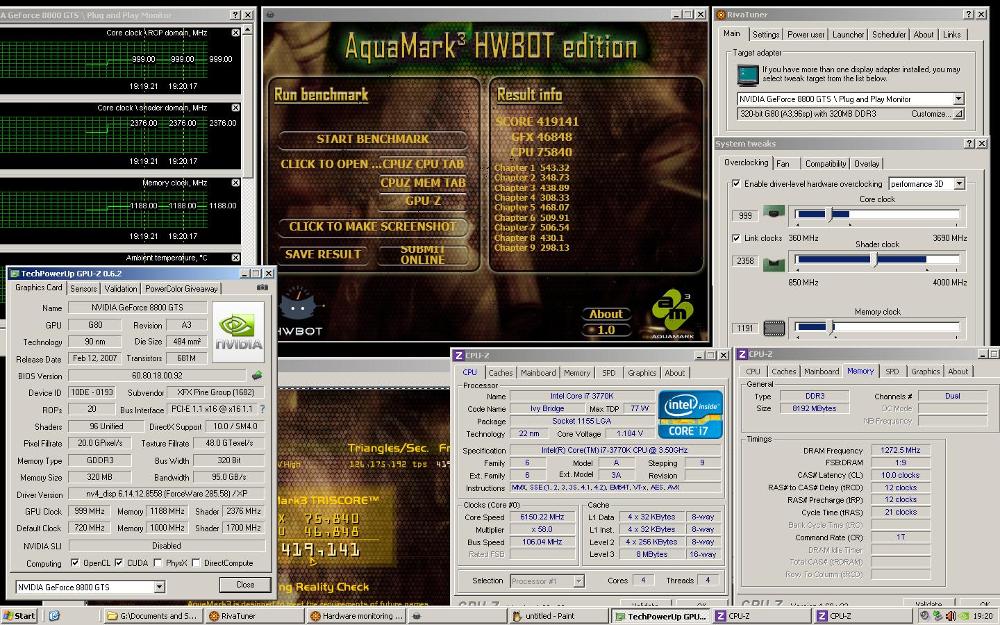Click the Core clock GPU chip icon
1000x625 pixels.
pos(774,212)
